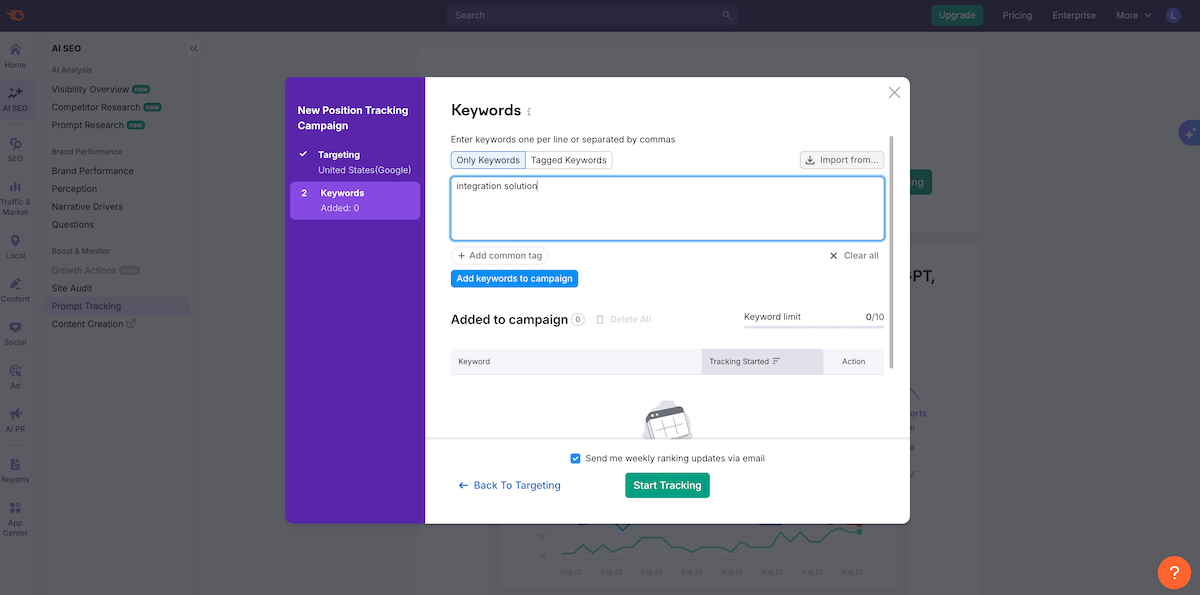Open the AI SEO sidebar section
Image resolution: width=1200 pixels, height=595 pixels.
(x=16, y=98)
